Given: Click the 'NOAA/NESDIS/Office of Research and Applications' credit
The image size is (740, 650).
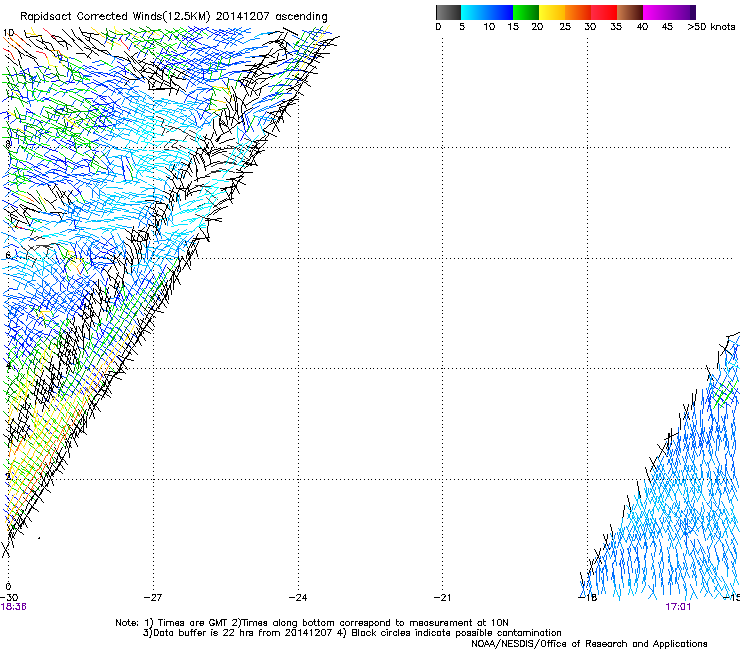Looking at the screenshot, I should click(x=589, y=644).
